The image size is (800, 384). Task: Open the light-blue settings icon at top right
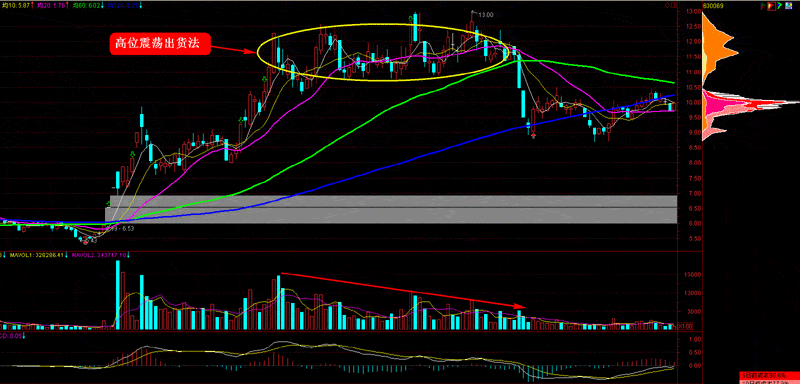[x=788, y=6]
